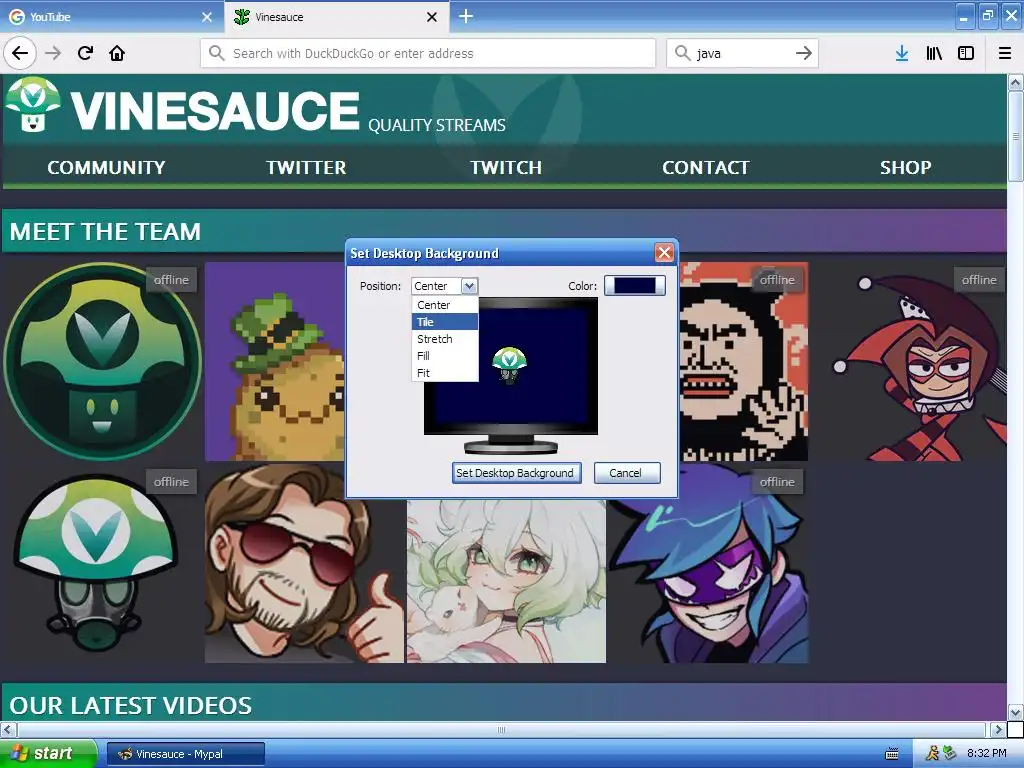
Task: Click the OUR LATEST VIDEOS heading
Action: (131, 706)
